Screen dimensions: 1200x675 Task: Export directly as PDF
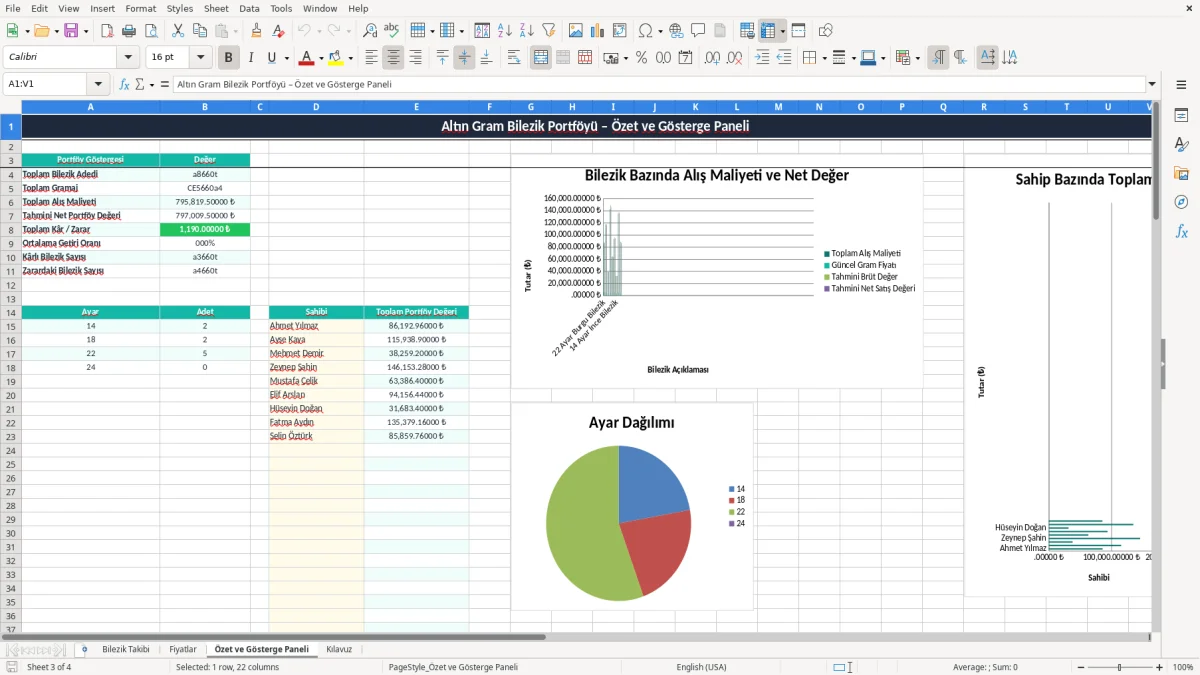click(x=107, y=31)
